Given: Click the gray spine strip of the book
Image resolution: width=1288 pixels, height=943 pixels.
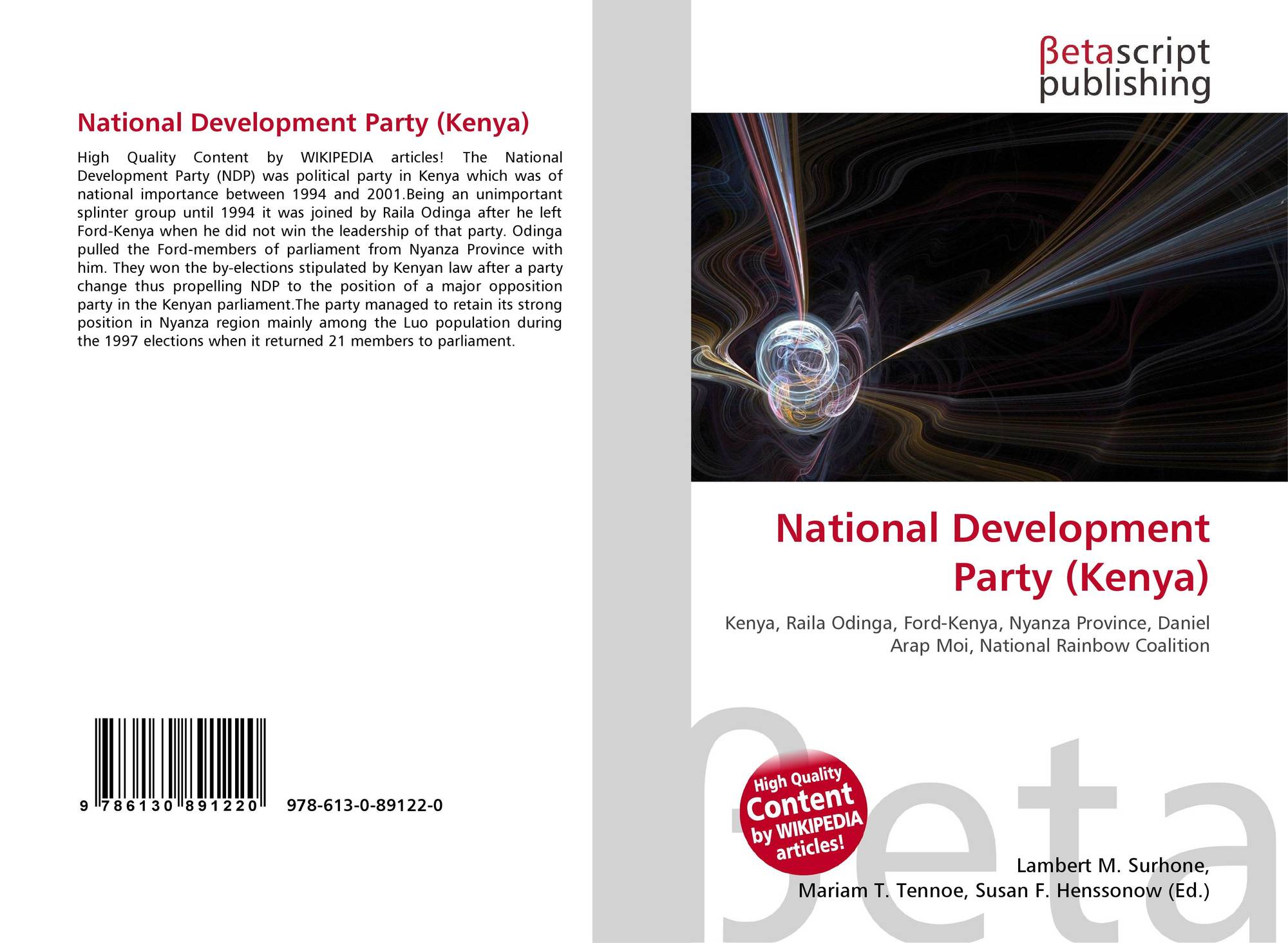Looking at the screenshot, I should (641, 471).
